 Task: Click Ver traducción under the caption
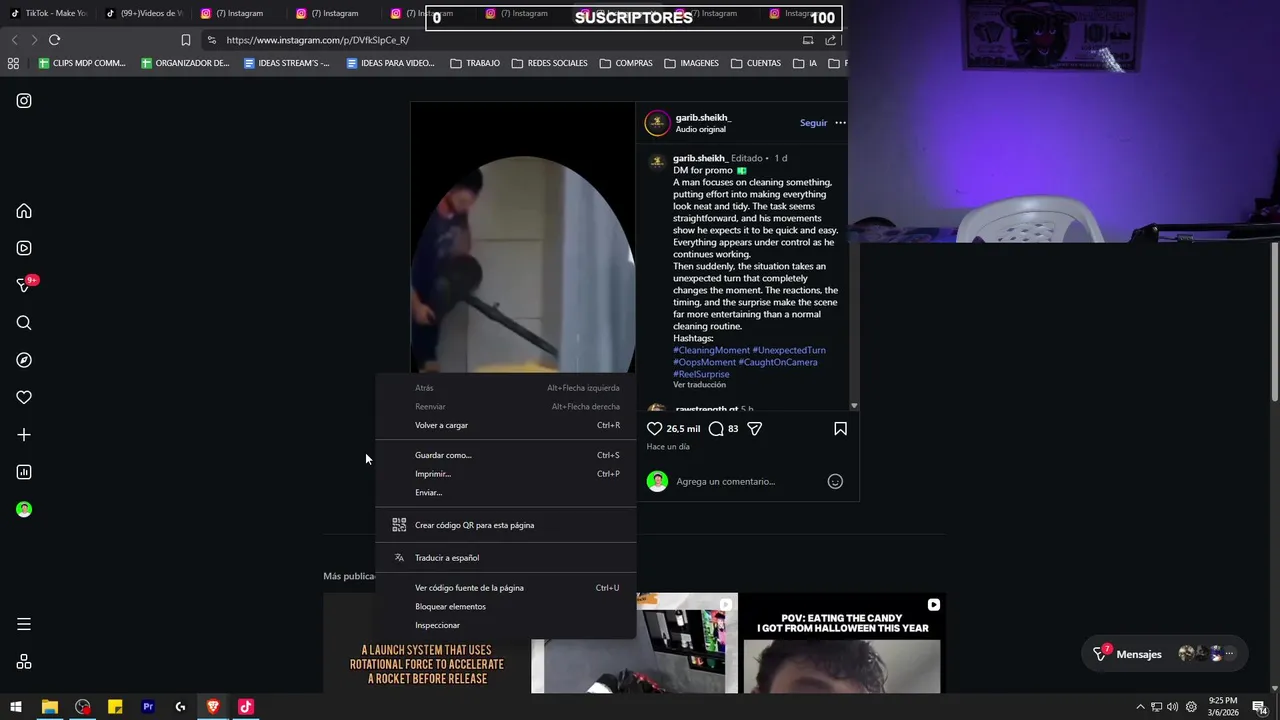click(699, 385)
